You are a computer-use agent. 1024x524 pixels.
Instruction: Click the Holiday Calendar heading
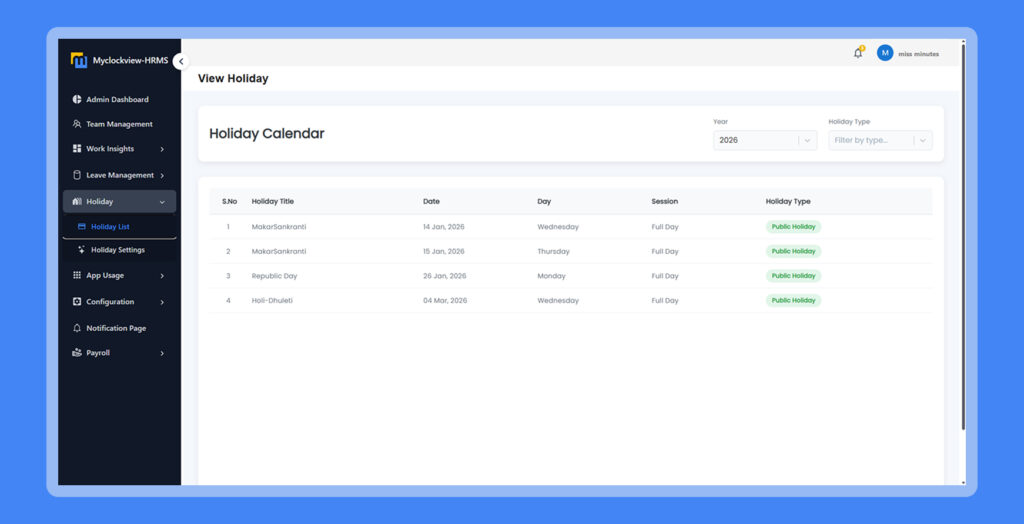click(266, 134)
